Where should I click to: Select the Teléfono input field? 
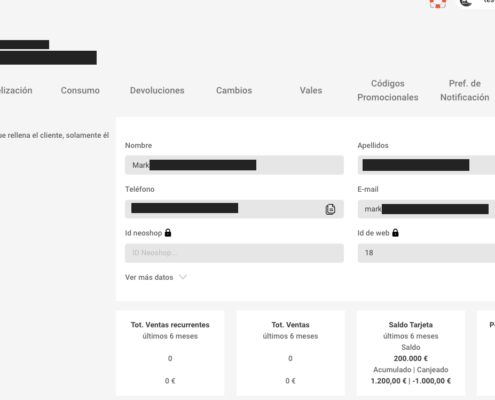pyautogui.click(x=234, y=209)
